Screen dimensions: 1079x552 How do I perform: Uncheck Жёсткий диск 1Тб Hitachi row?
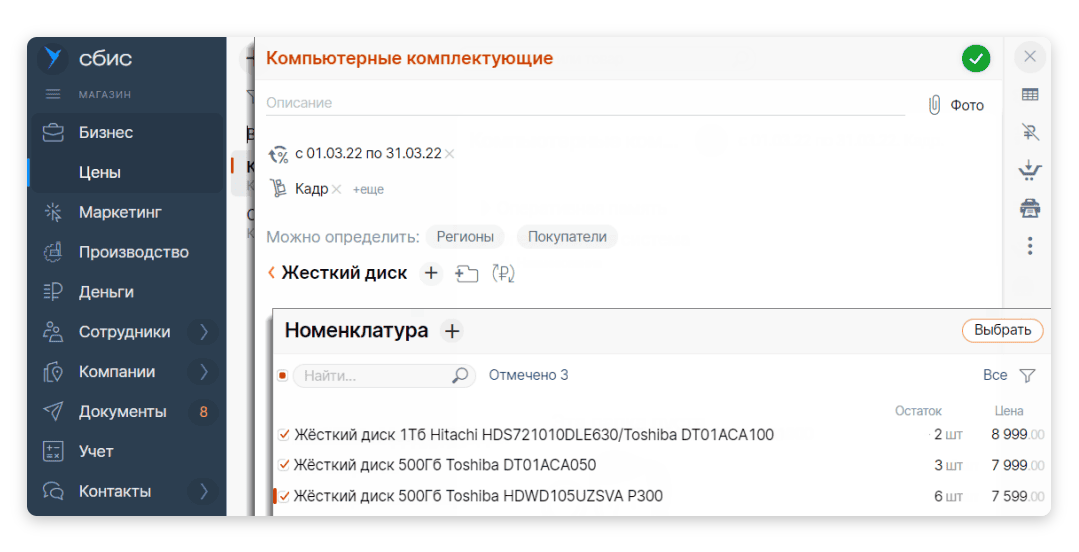pos(284,435)
